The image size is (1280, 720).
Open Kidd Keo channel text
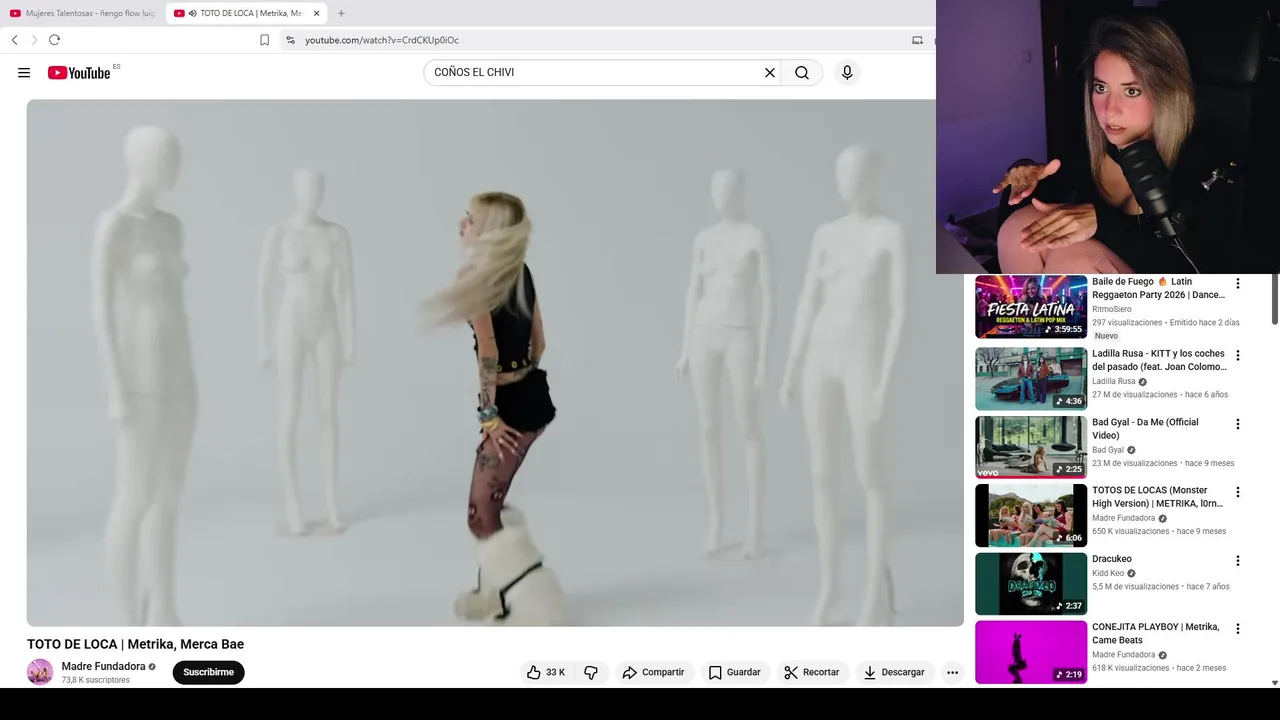(x=1108, y=574)
